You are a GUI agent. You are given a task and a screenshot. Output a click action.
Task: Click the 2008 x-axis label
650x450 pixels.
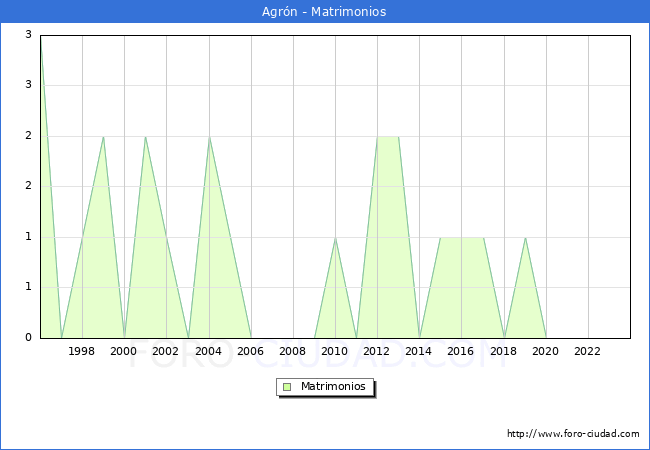coord(293,351)
